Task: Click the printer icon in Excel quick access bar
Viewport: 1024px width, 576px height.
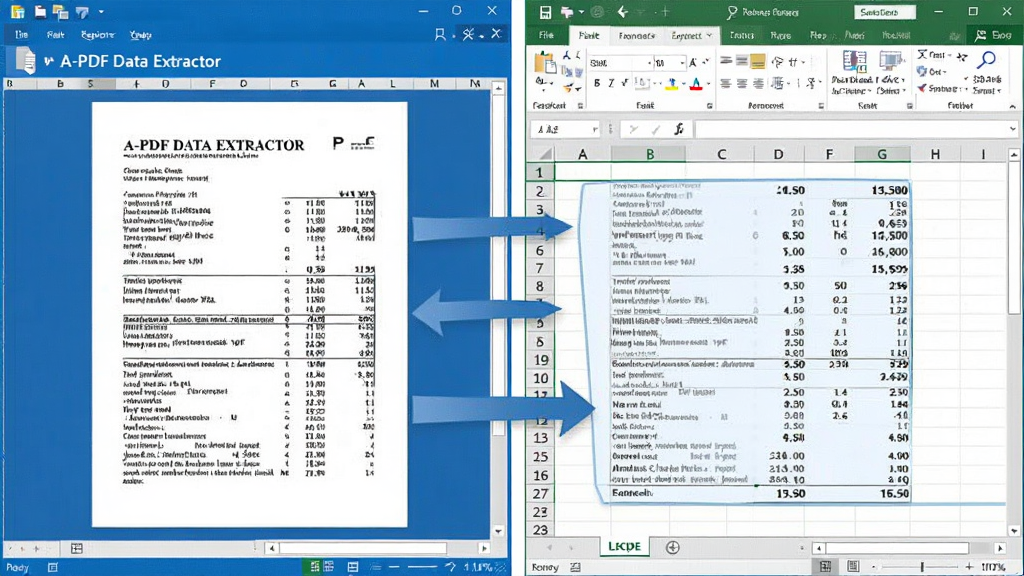Action: tap(567, 12)
